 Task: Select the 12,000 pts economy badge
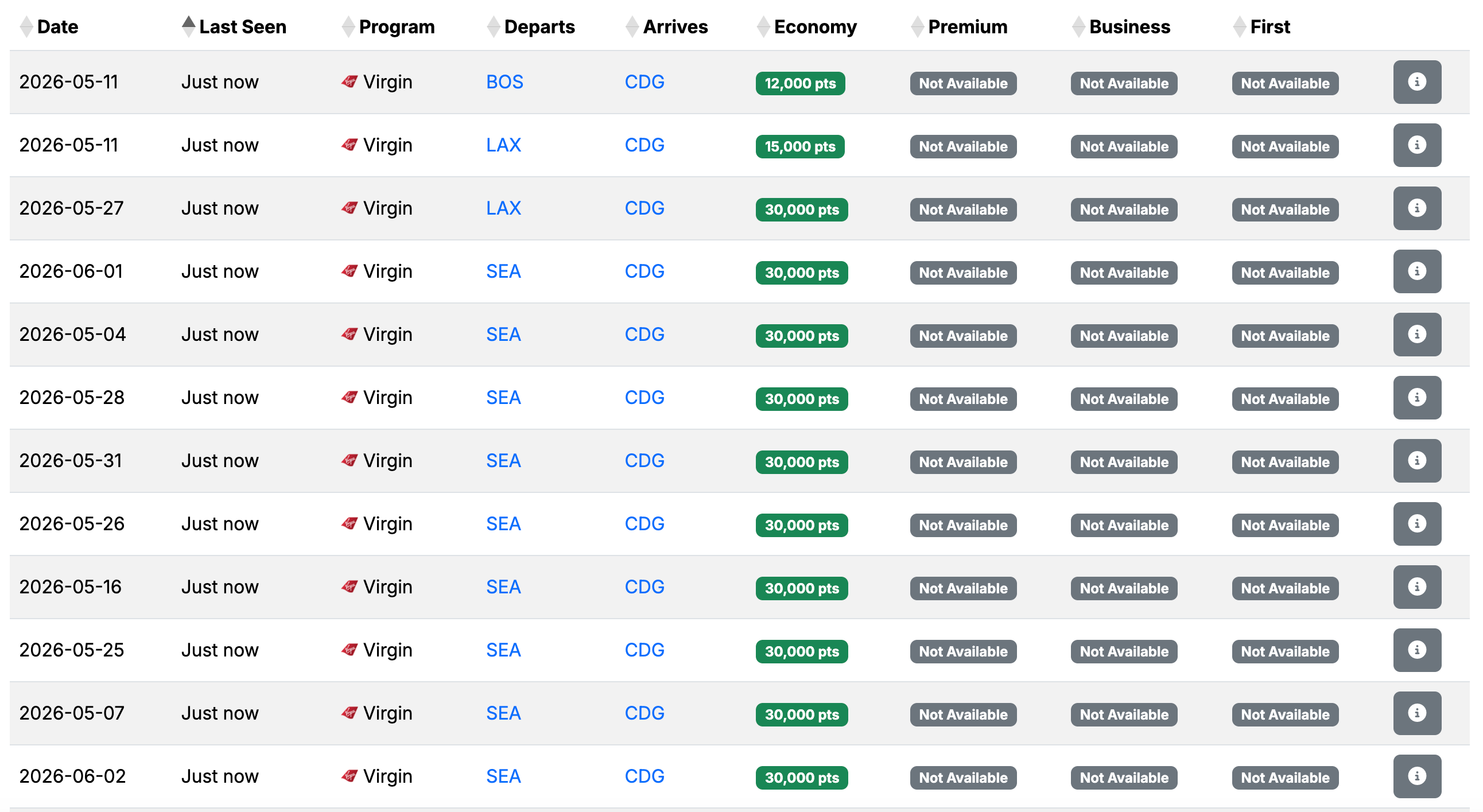(799, 83)
